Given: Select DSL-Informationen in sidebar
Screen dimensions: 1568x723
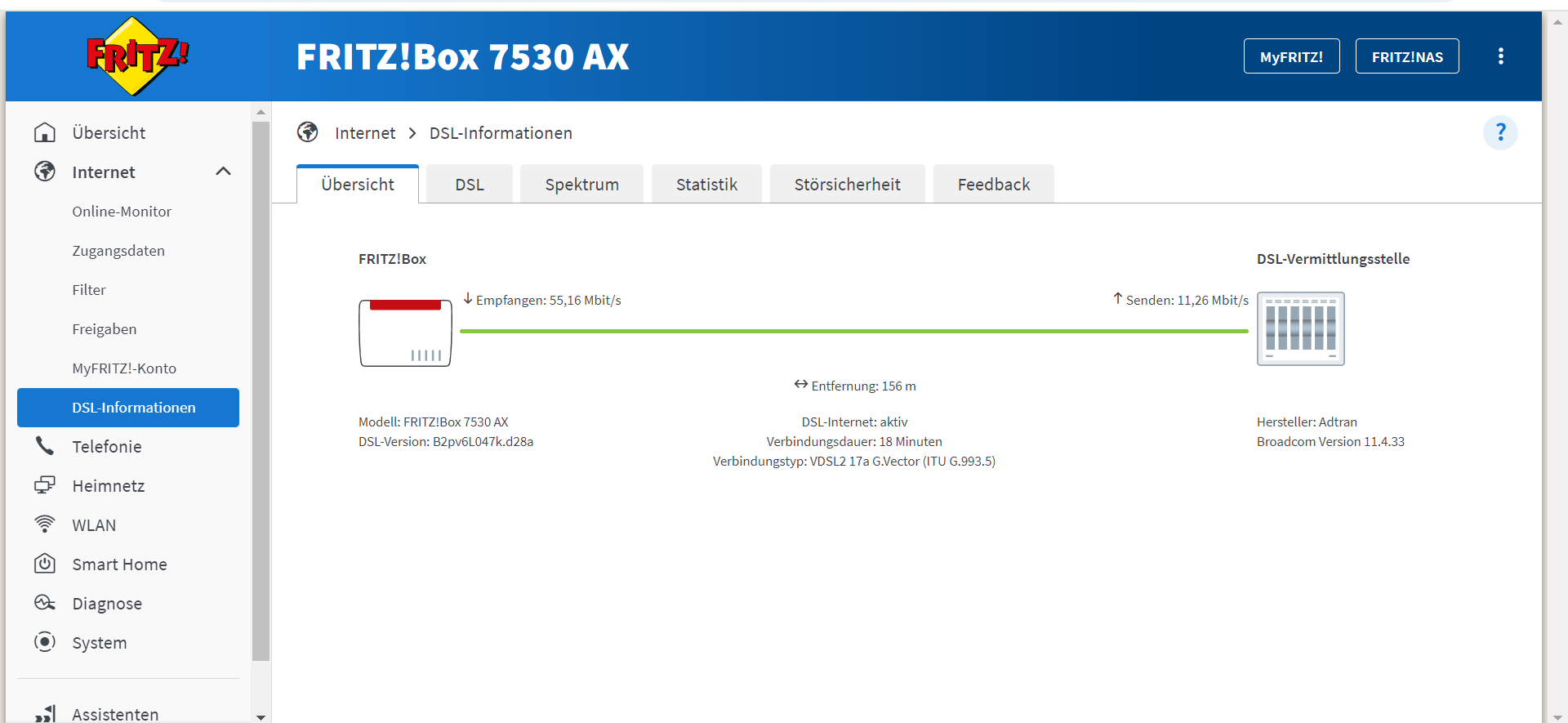Looking at the screenshot, I should [x=128, y=408].
